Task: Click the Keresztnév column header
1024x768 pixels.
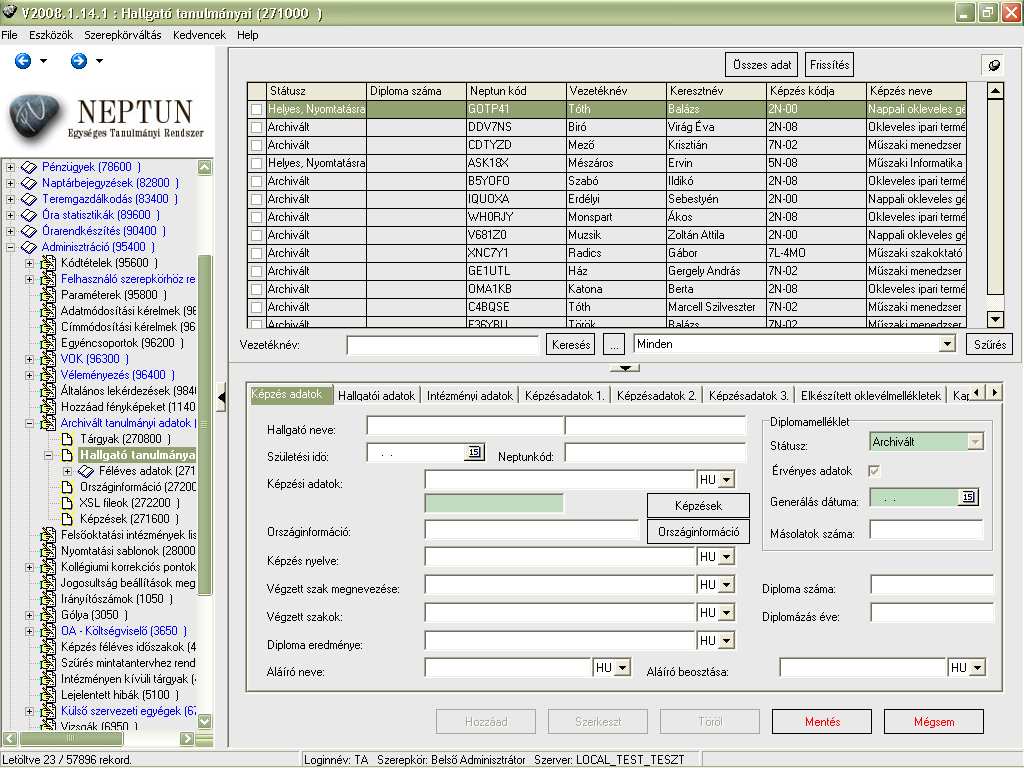Action: [715, 91]
